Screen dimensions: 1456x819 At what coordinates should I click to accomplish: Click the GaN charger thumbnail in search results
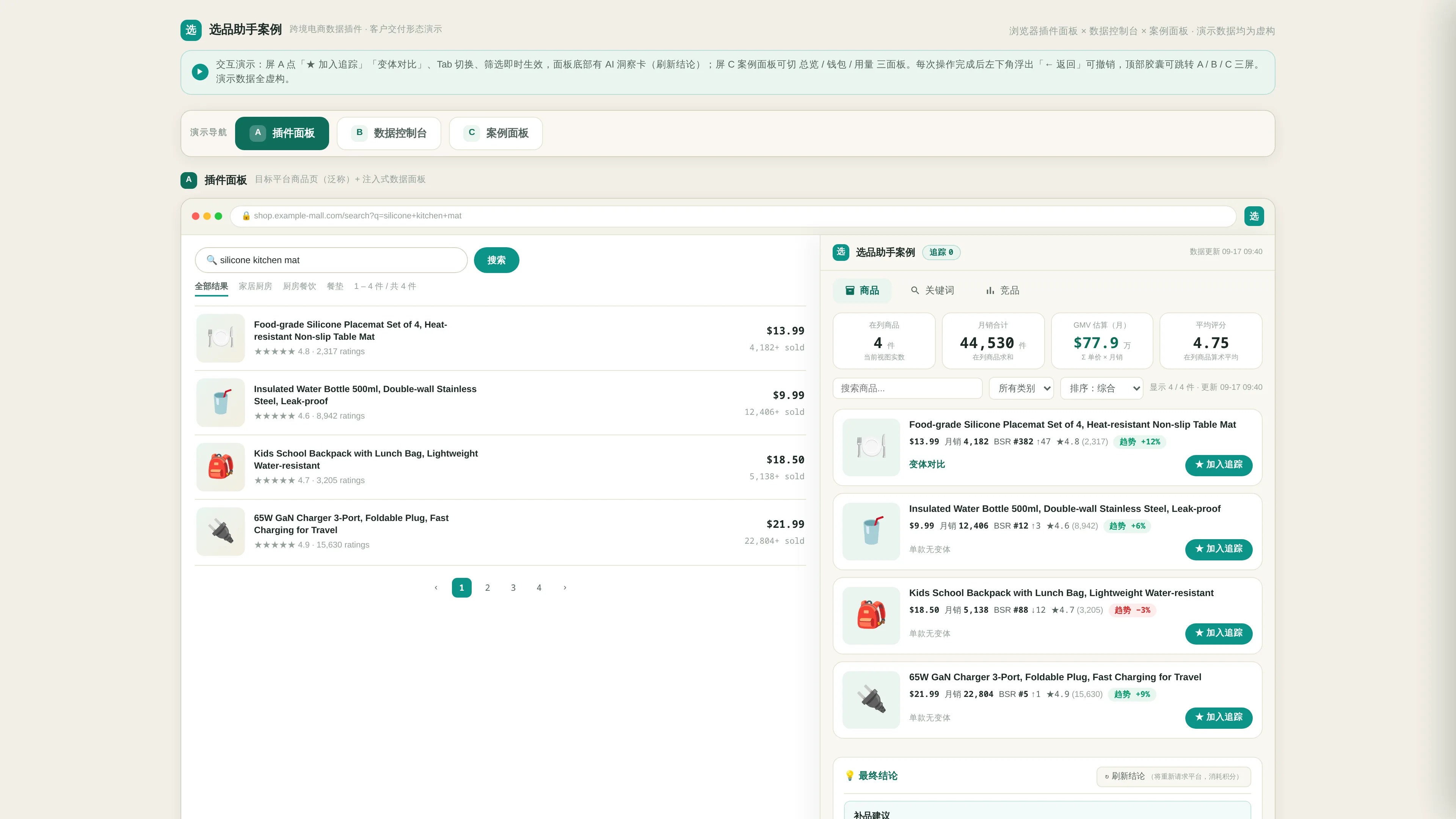pos(220,531)
